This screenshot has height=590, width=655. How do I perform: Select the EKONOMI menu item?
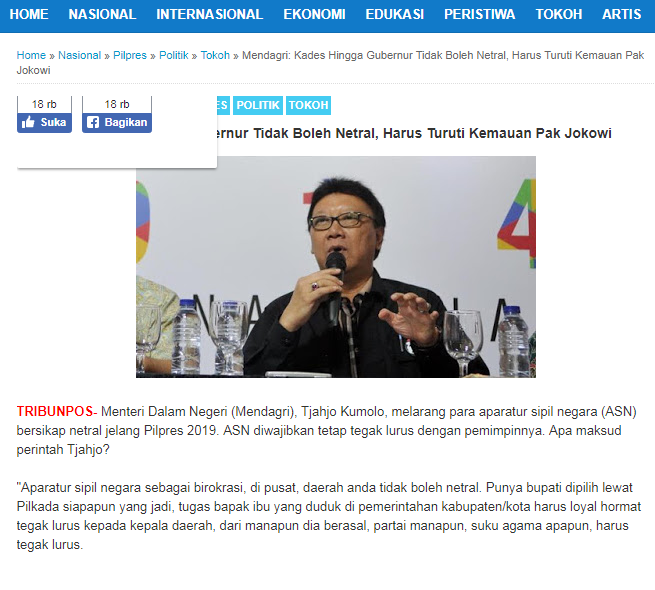[315, 14]
